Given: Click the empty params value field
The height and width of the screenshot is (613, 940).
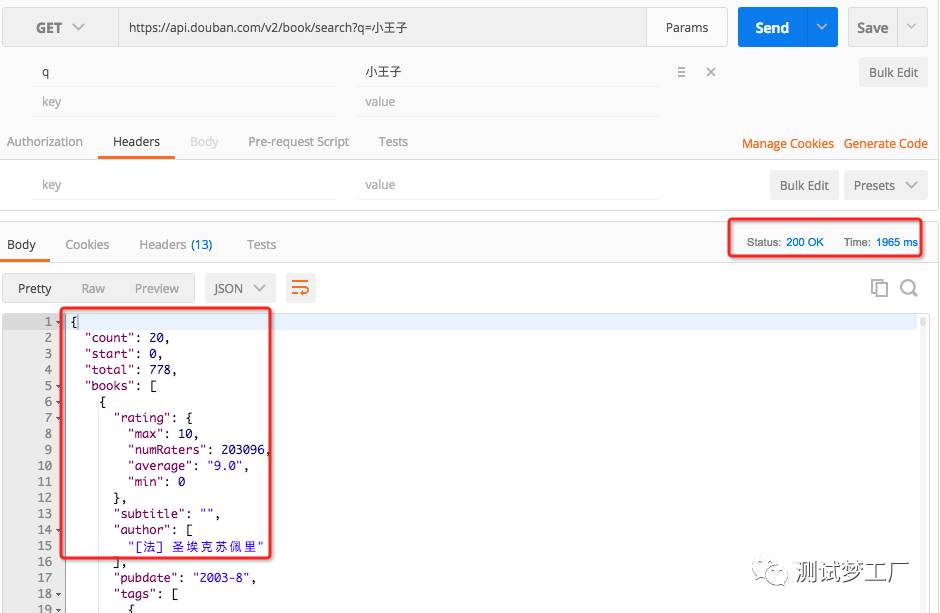Looking at the screenshot, I should click(508, 102).
